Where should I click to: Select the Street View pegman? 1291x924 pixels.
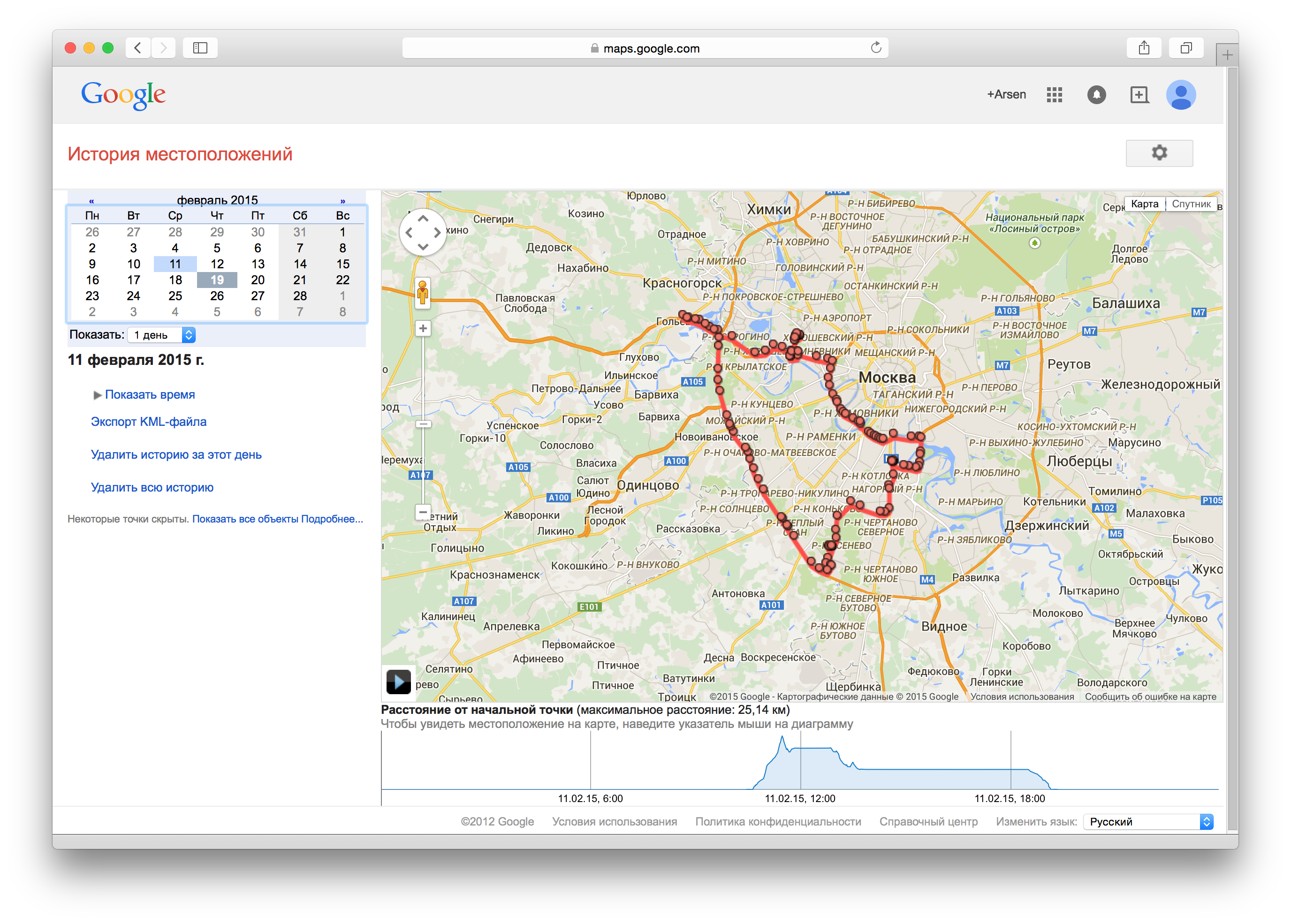click(422, 294)
